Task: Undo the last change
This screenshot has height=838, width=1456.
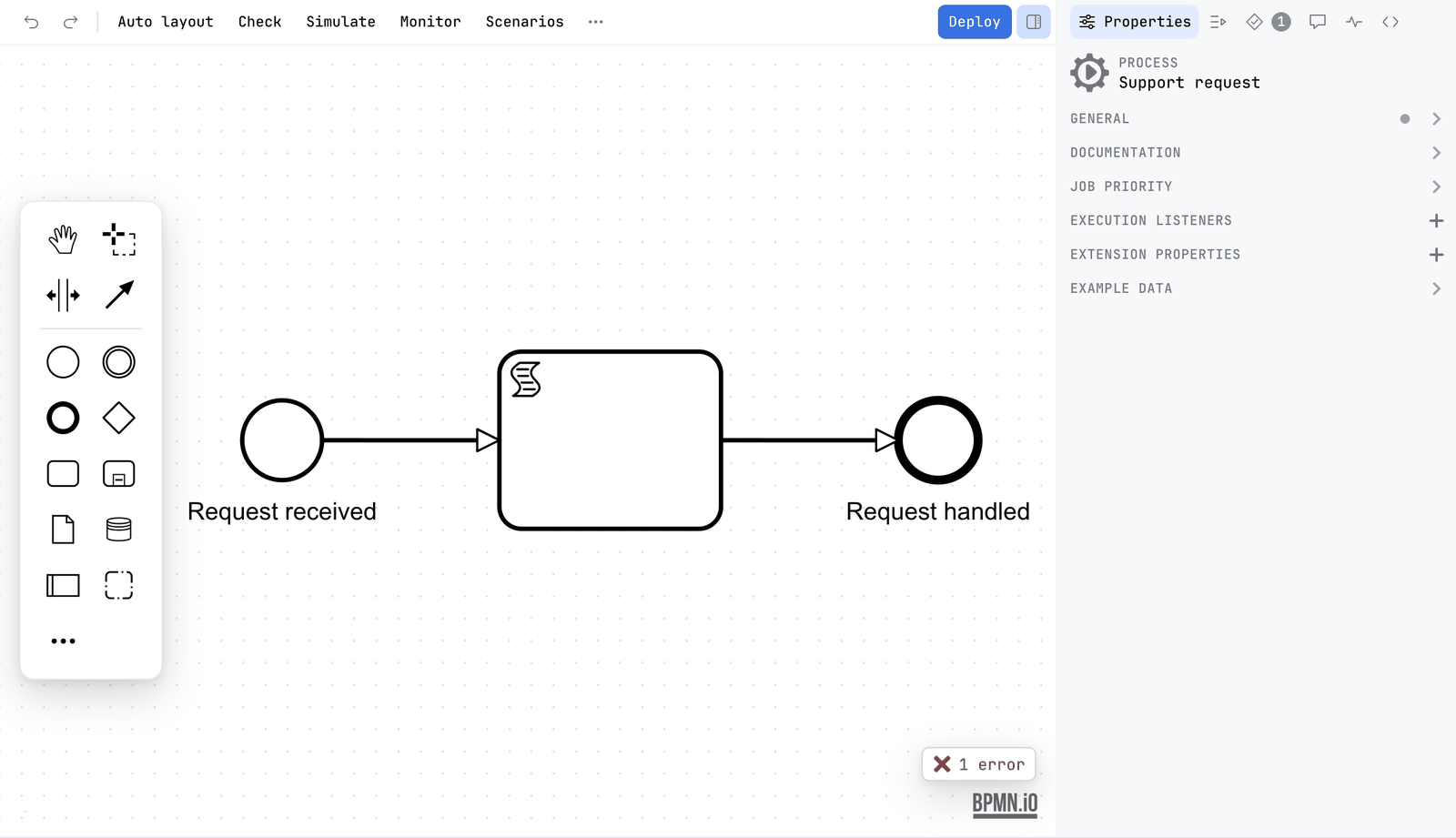Action: point(32,22)
